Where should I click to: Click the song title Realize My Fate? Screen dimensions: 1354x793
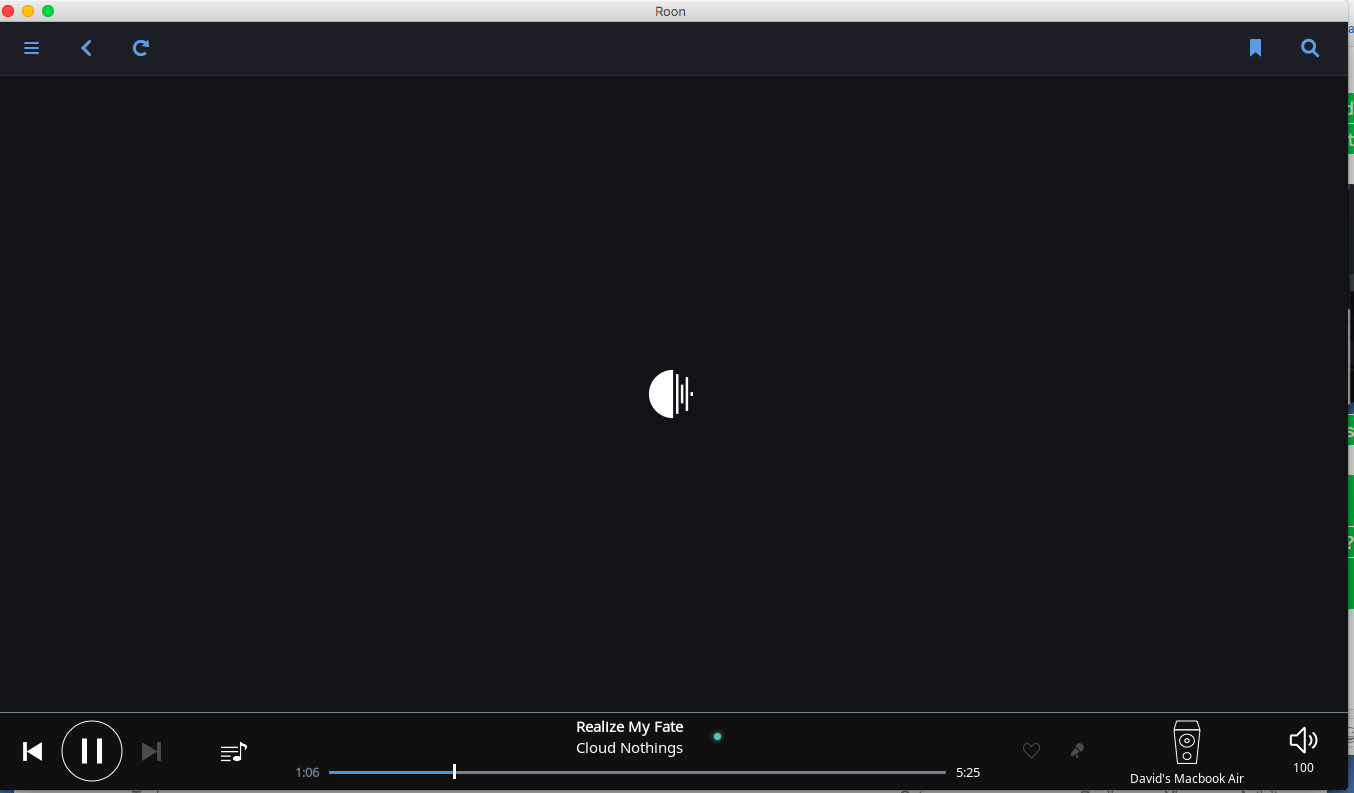point(629,727)
